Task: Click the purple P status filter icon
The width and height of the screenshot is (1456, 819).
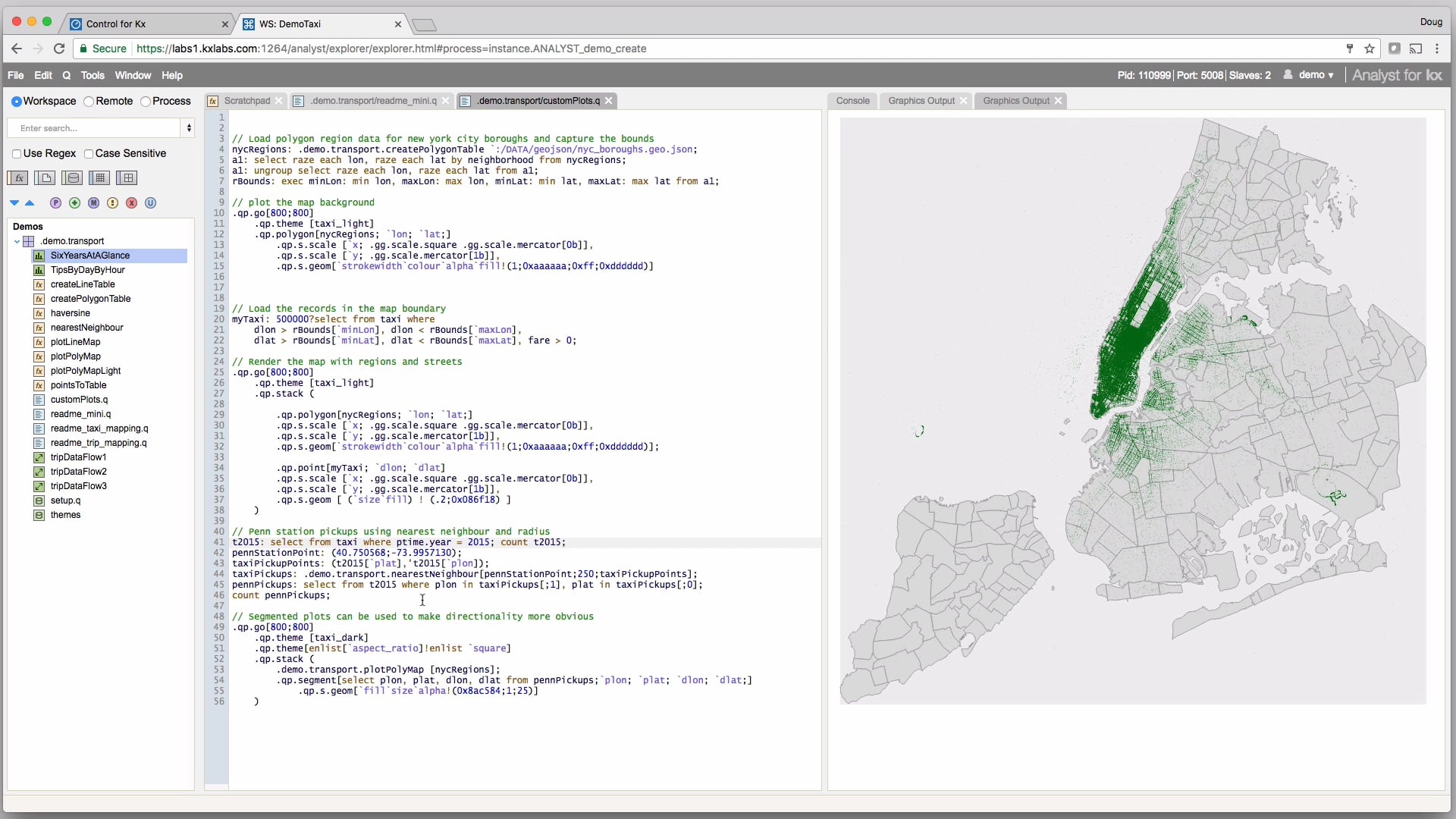Action: [x=55, y=202]
